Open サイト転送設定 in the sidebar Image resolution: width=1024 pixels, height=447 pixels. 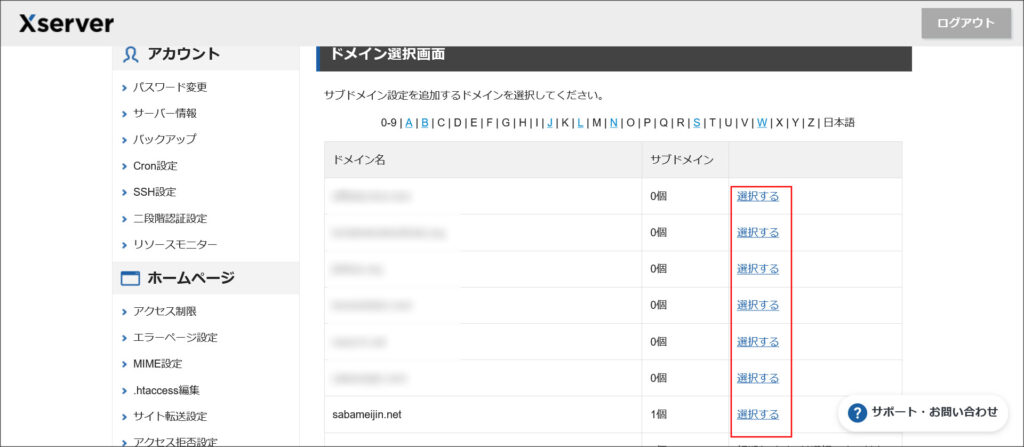pyautogui.click(x=170, y=416)
